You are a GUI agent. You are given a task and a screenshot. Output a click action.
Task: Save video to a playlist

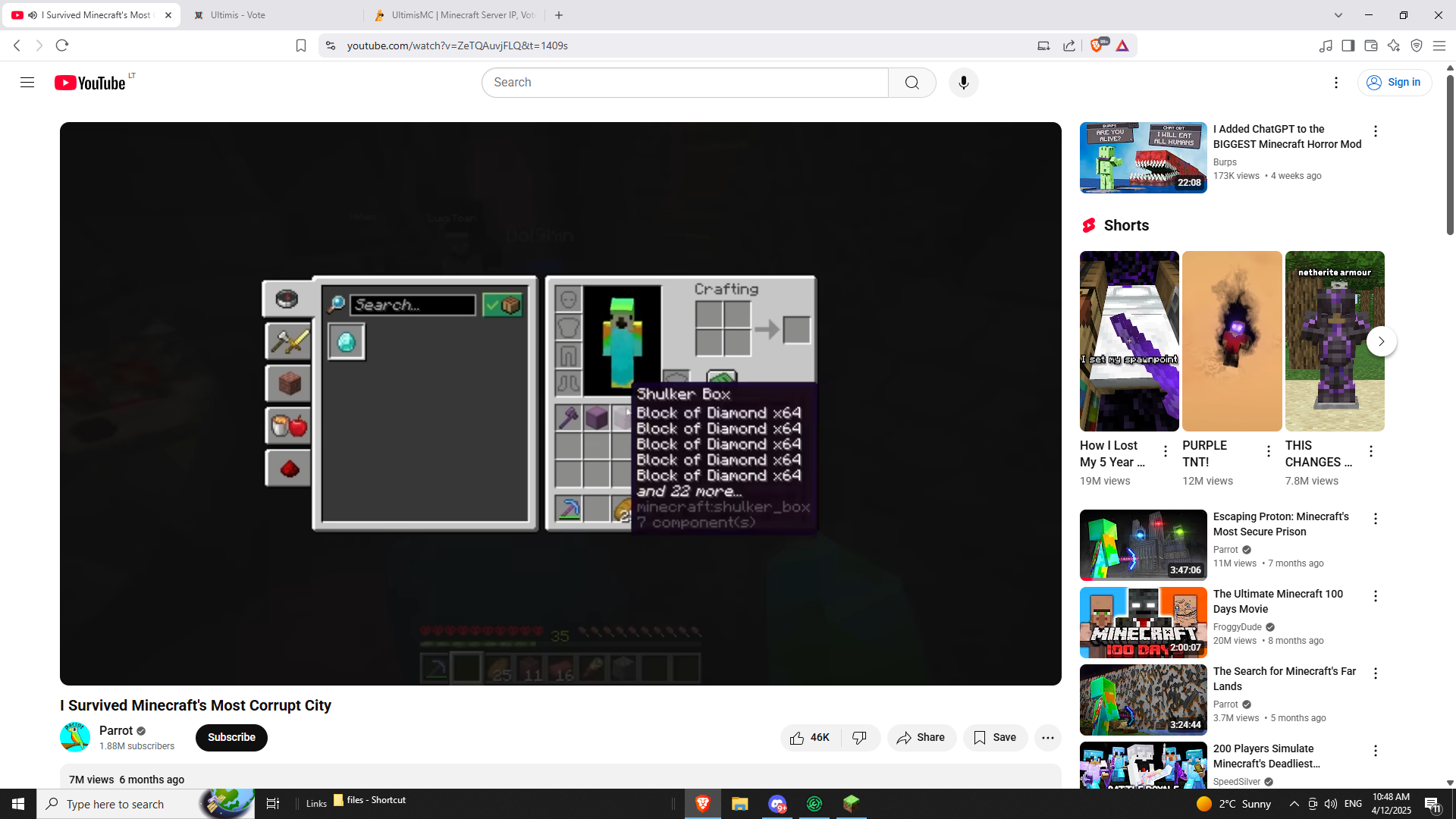click(x=995, y=738)
